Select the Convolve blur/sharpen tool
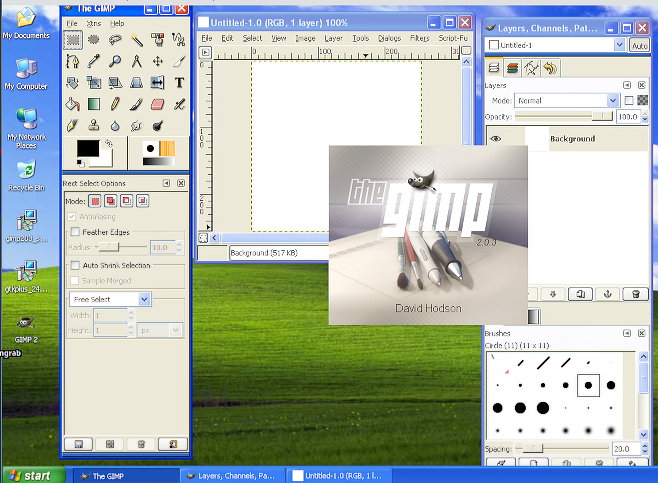The image size is (658, 483). 115,125
